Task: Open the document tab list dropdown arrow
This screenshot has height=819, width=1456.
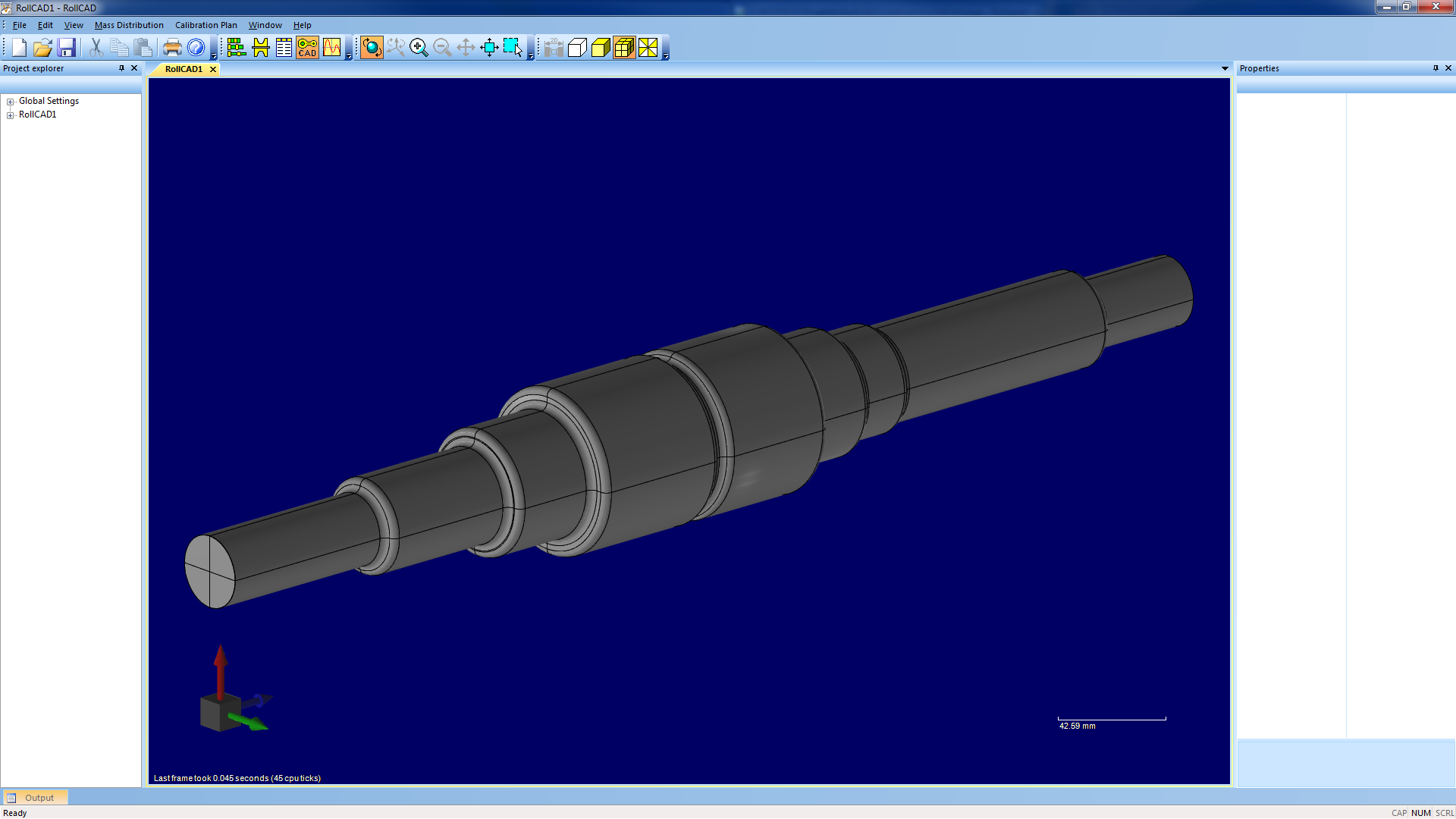Action: click(x=1225, y=69)
